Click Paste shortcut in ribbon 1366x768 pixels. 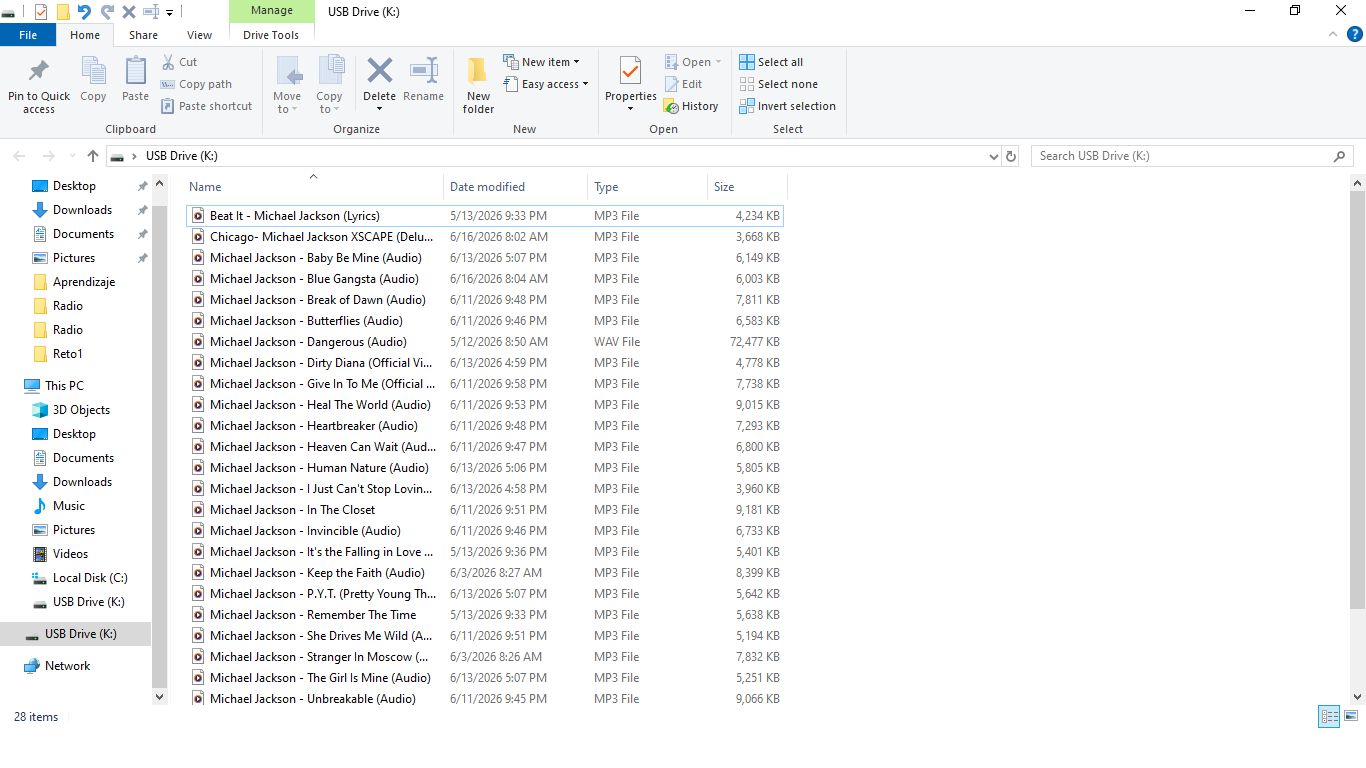click(206, 106)
